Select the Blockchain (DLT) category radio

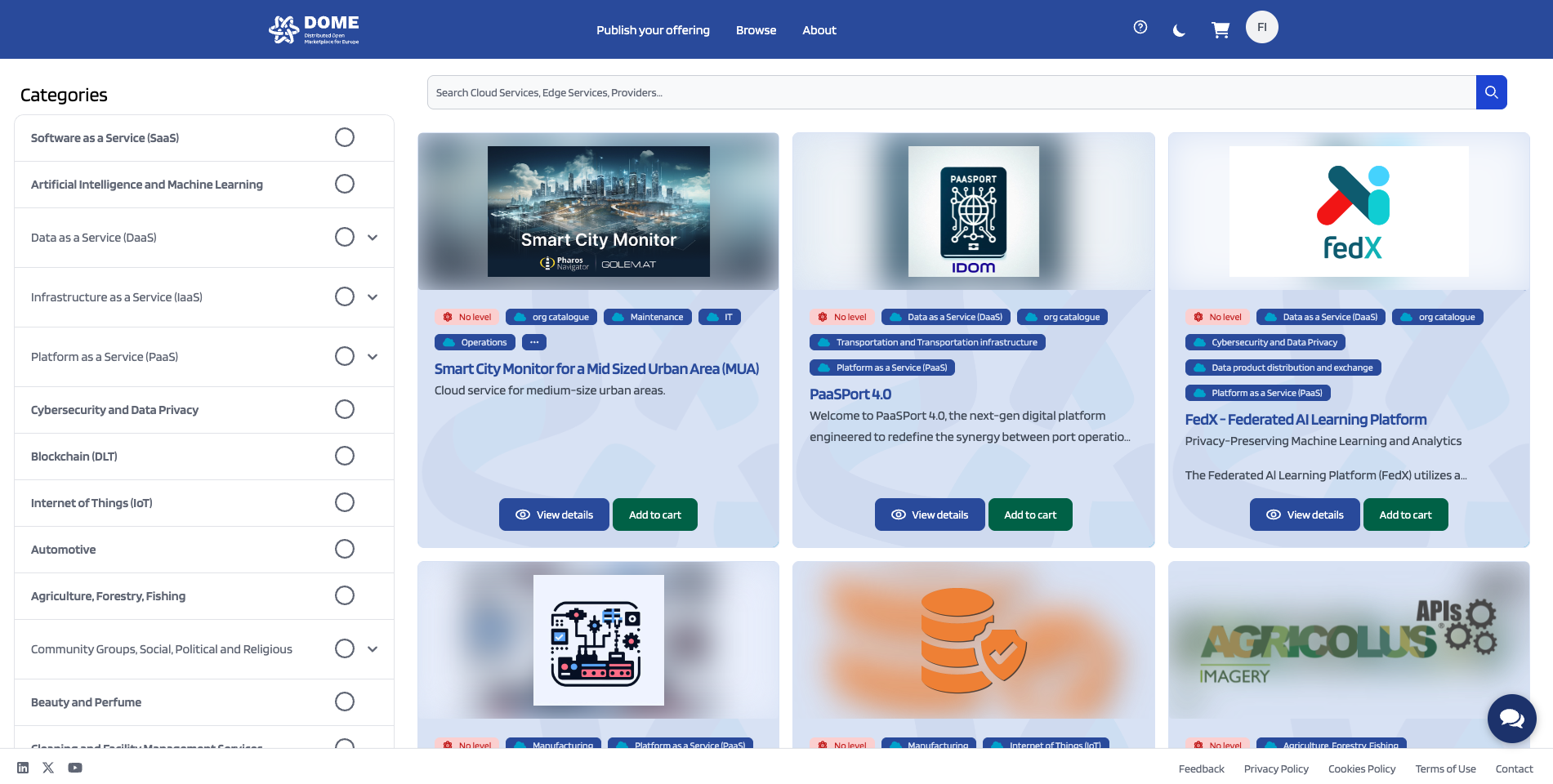coord(345,456)
